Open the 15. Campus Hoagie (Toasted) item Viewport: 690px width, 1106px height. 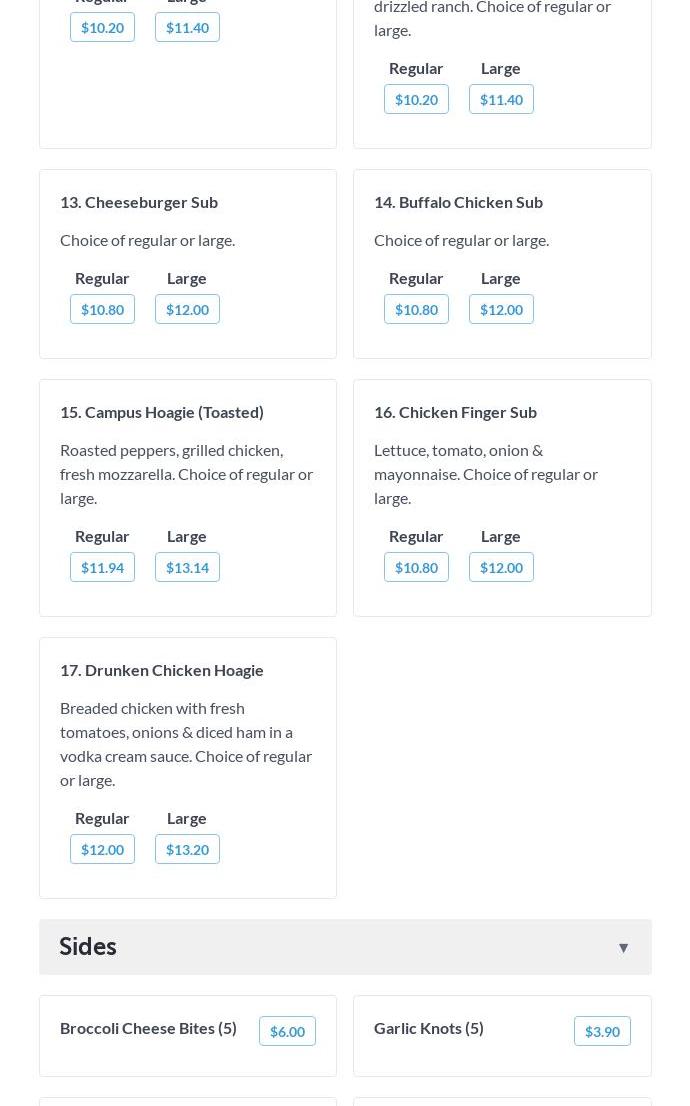click(162, 412)
